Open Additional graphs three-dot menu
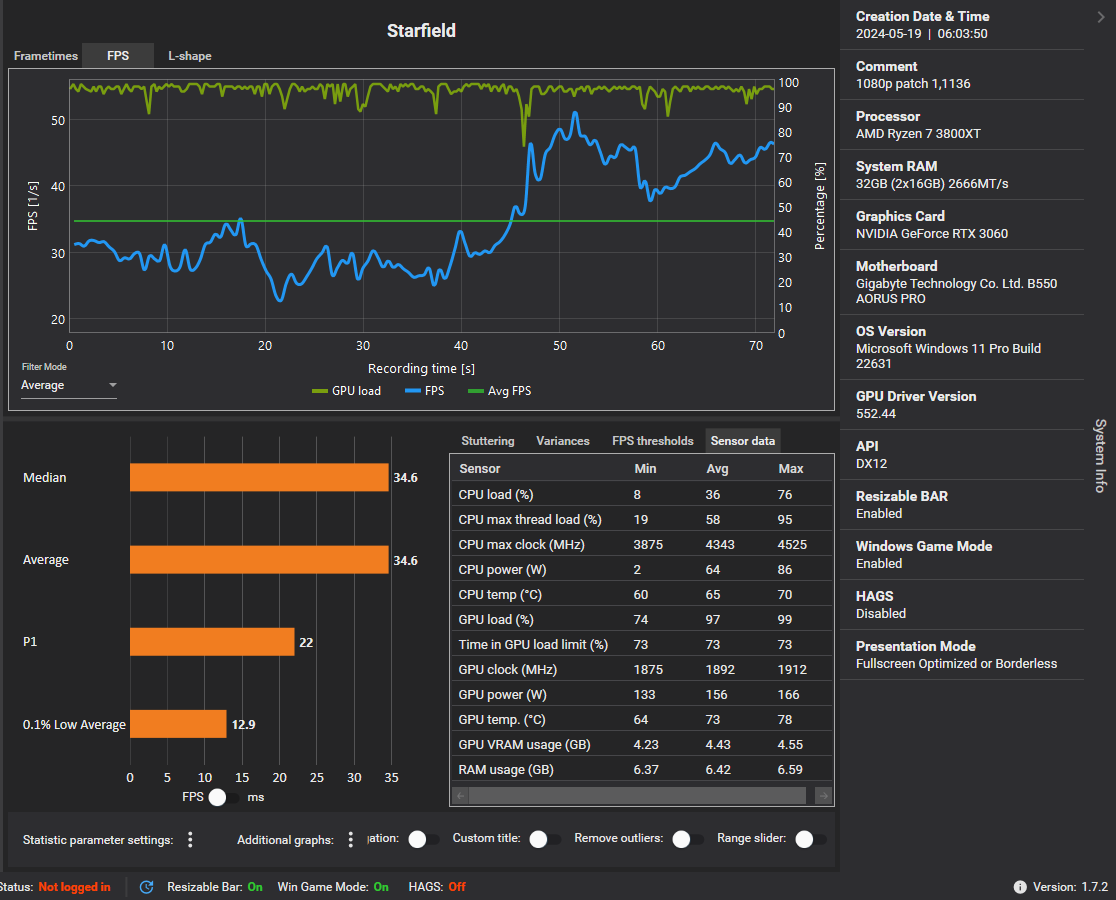1116x900 pixels. click(x=350, y=840)
